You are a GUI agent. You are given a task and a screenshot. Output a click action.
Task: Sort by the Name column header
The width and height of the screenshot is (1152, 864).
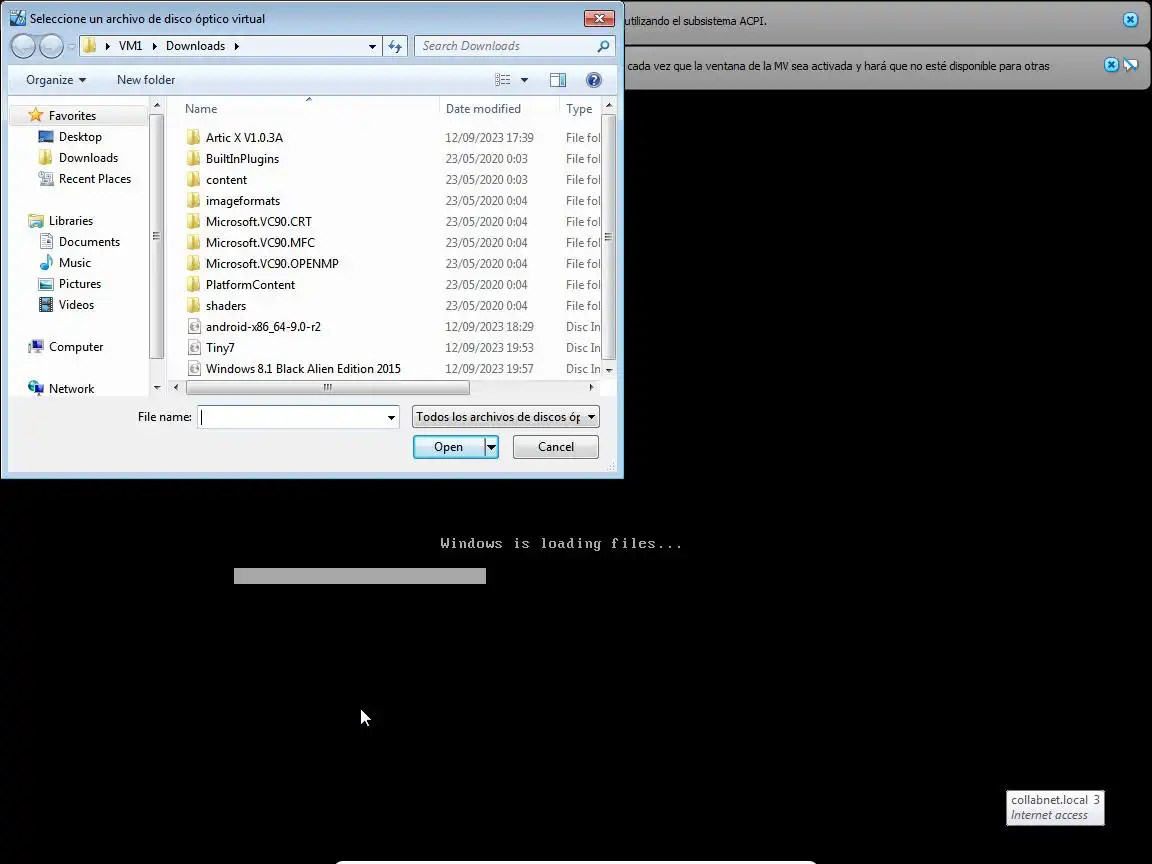[x=201, y=109]
